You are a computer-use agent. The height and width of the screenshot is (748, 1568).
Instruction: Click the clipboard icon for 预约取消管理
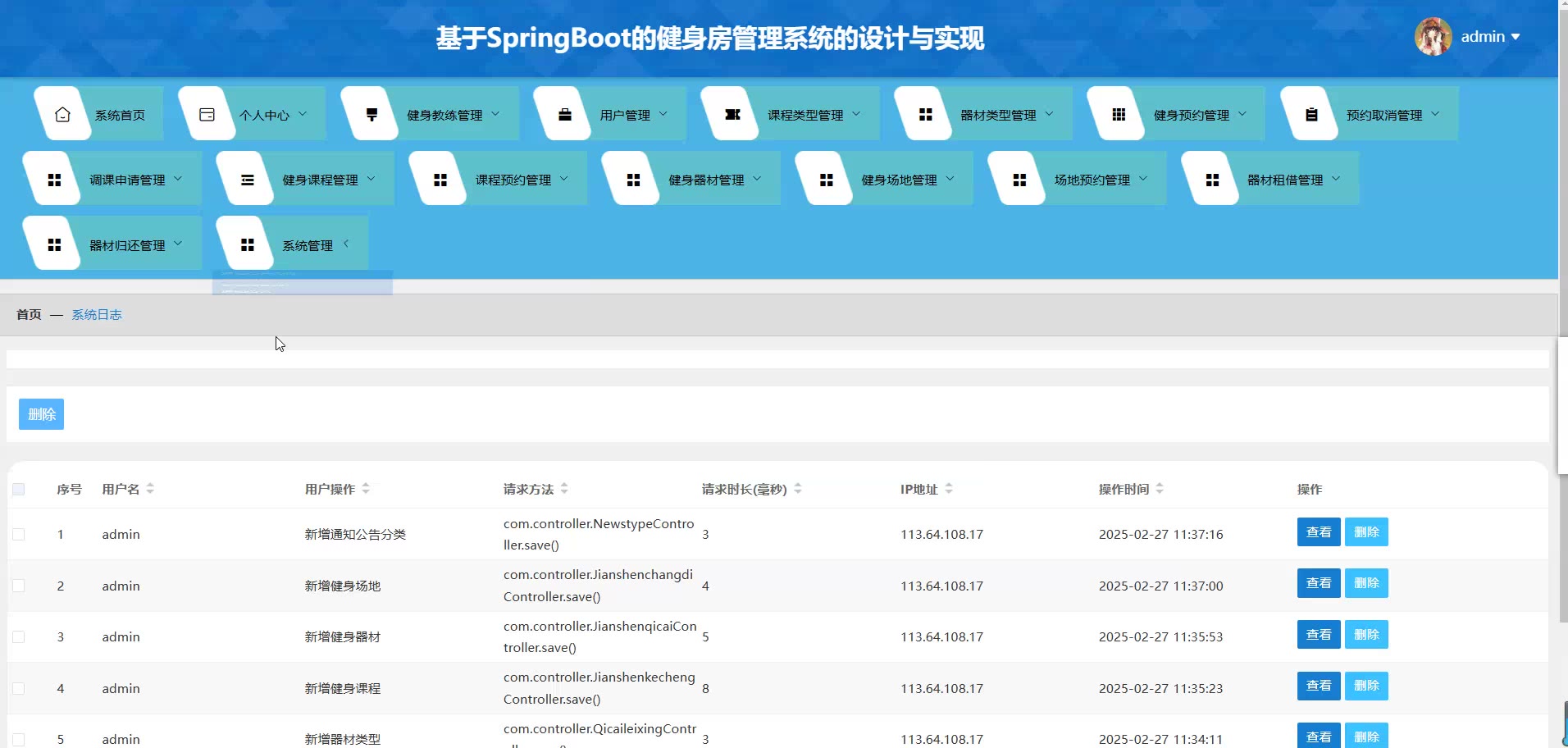tap(1310, 115)
